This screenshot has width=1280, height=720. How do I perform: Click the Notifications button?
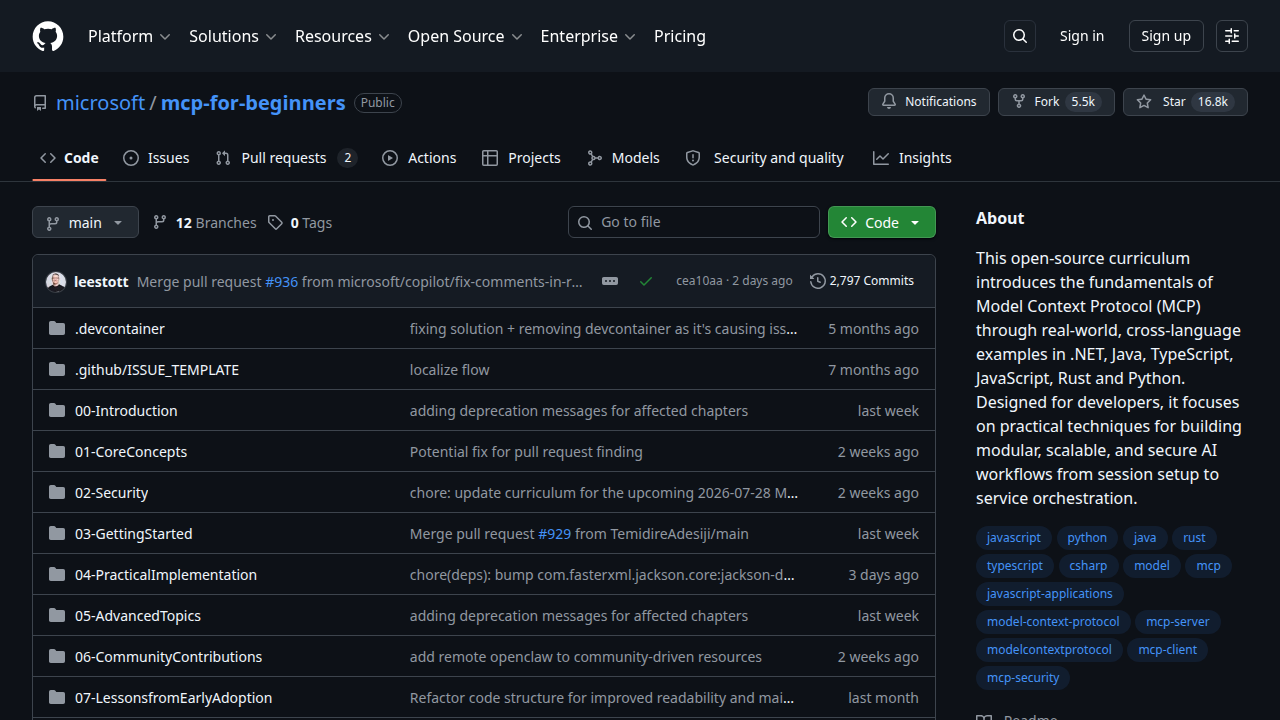point(929,102)
